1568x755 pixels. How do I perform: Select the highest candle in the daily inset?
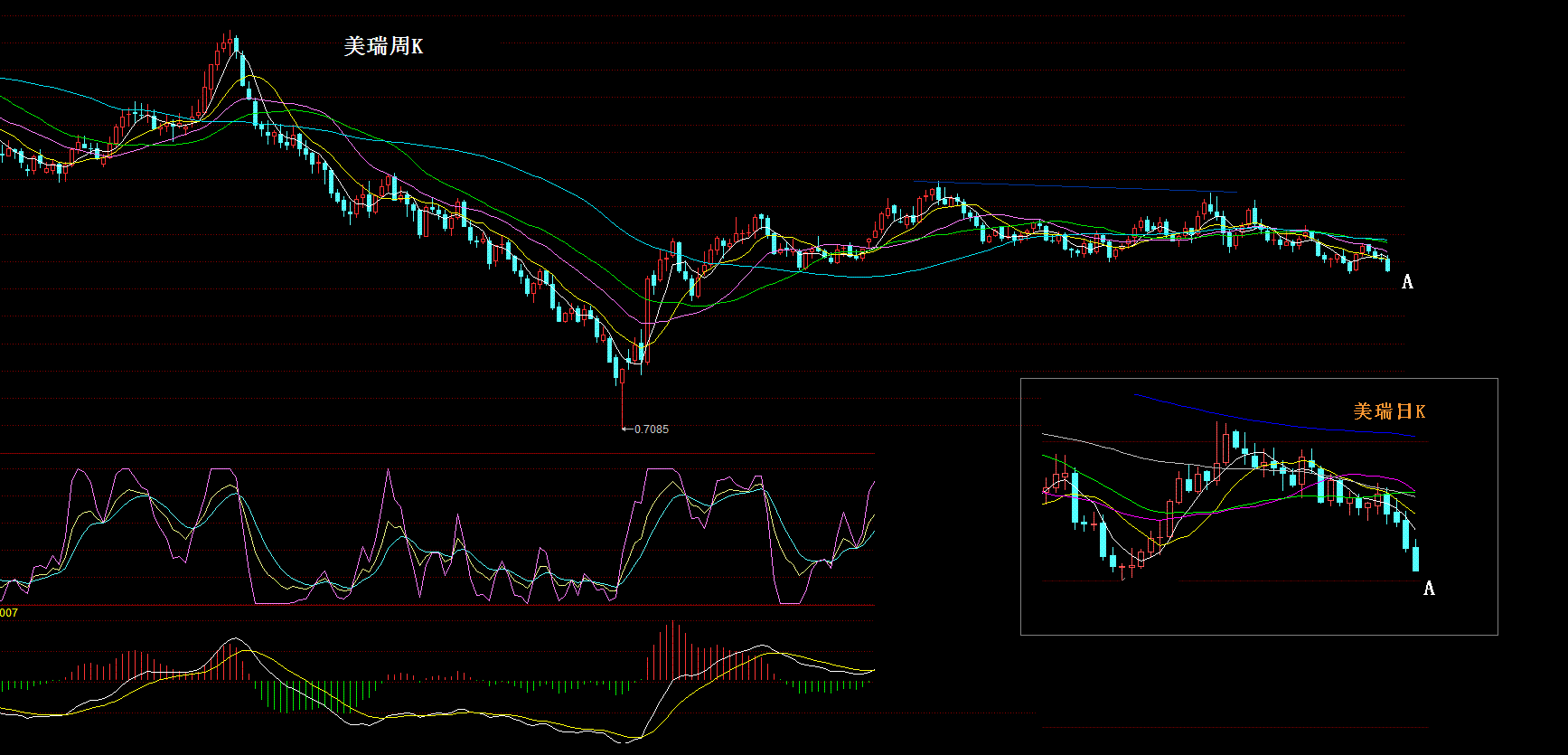click(x=1217, y=443)
